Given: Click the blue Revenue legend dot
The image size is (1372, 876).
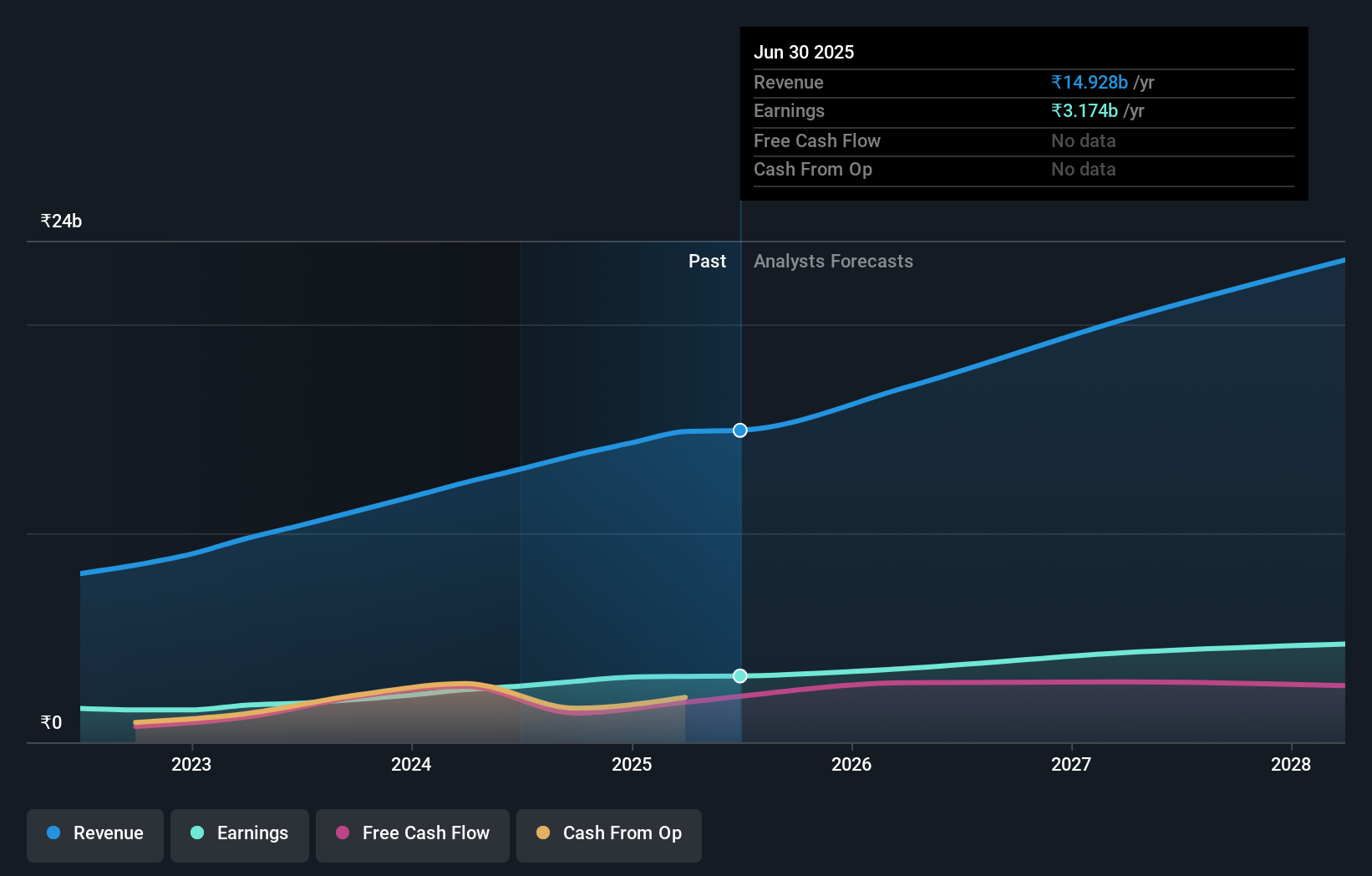Looking at the screenshot, I should tap(53, 833).
